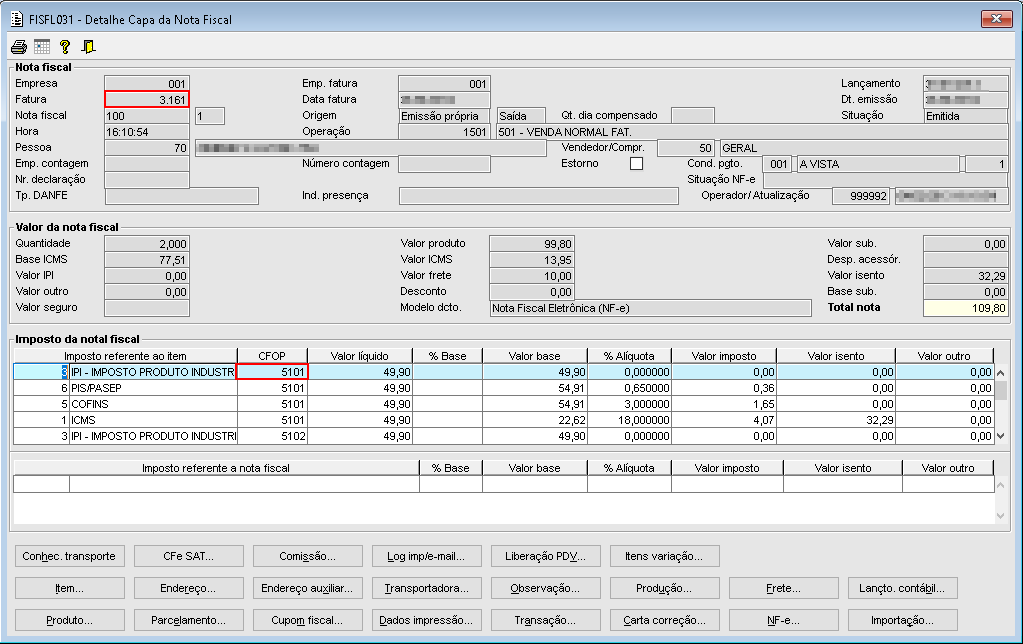This screenshot has height=644, width=1023.
Task: Click the Endereço... button
Action: 189,589
